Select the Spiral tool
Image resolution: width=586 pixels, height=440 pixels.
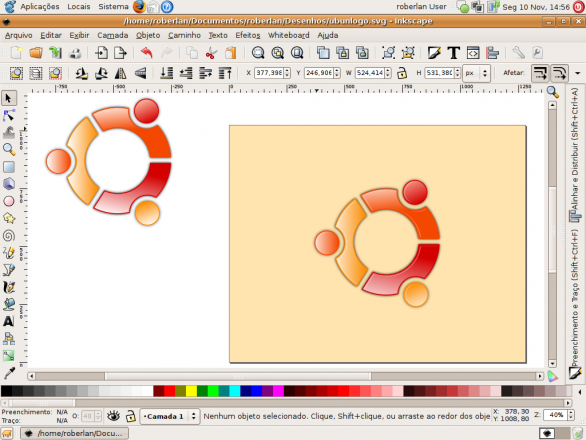(x=9, y=236)
